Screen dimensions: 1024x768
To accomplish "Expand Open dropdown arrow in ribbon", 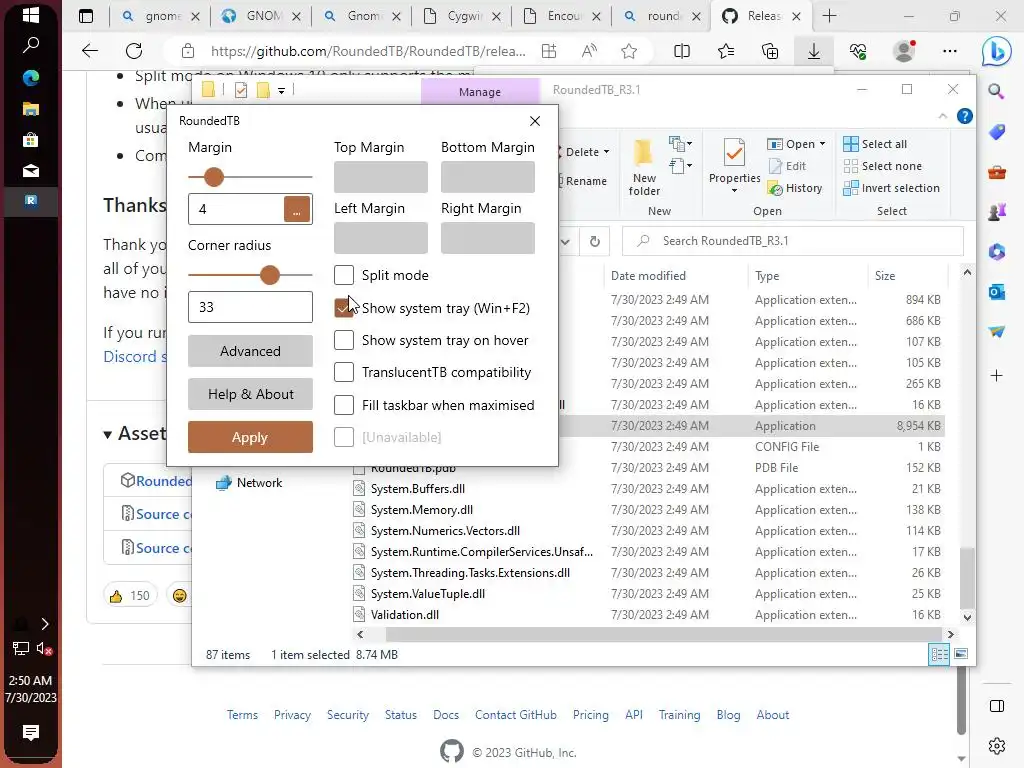I will 822,144.
